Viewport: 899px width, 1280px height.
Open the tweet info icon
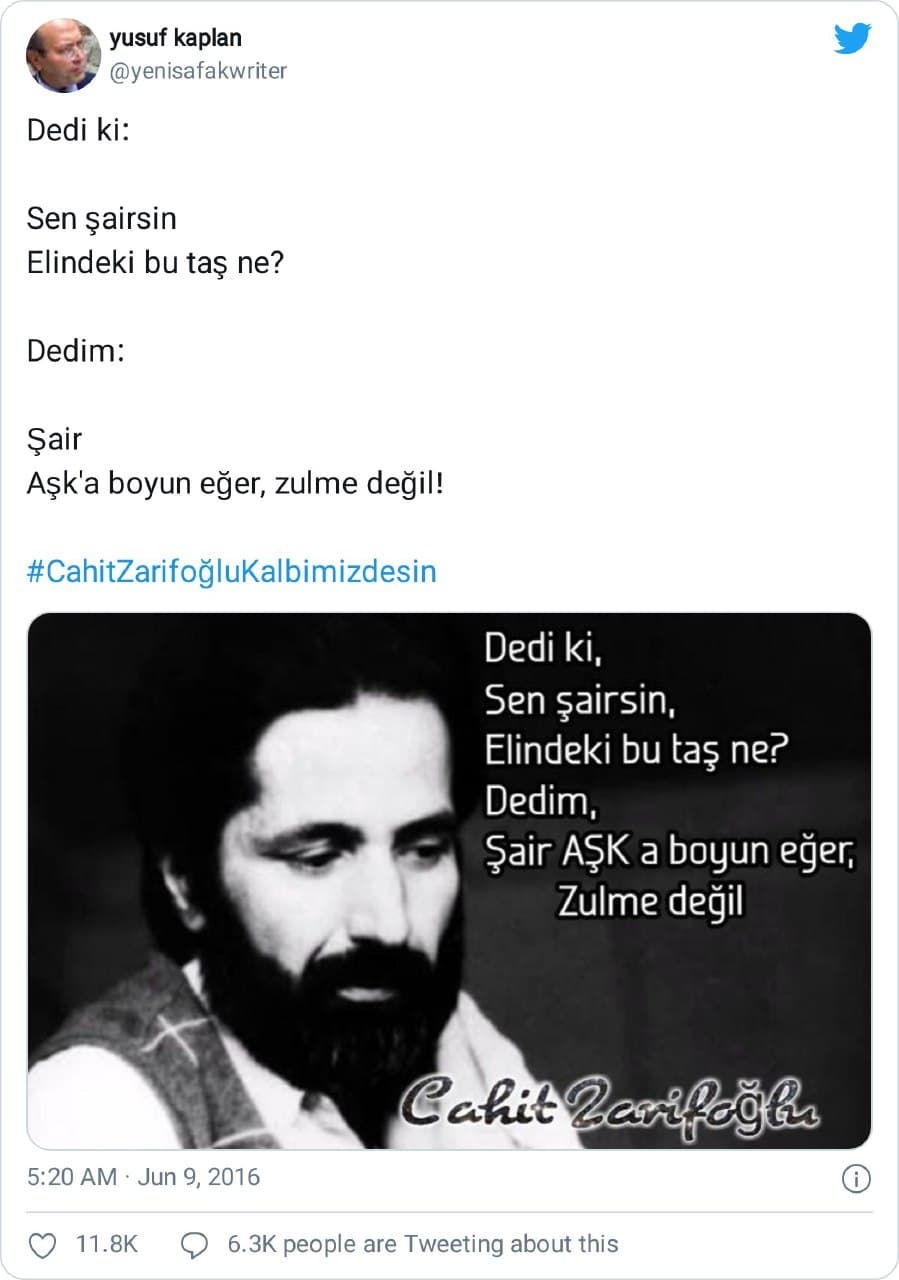click(x=856, y=1178)
